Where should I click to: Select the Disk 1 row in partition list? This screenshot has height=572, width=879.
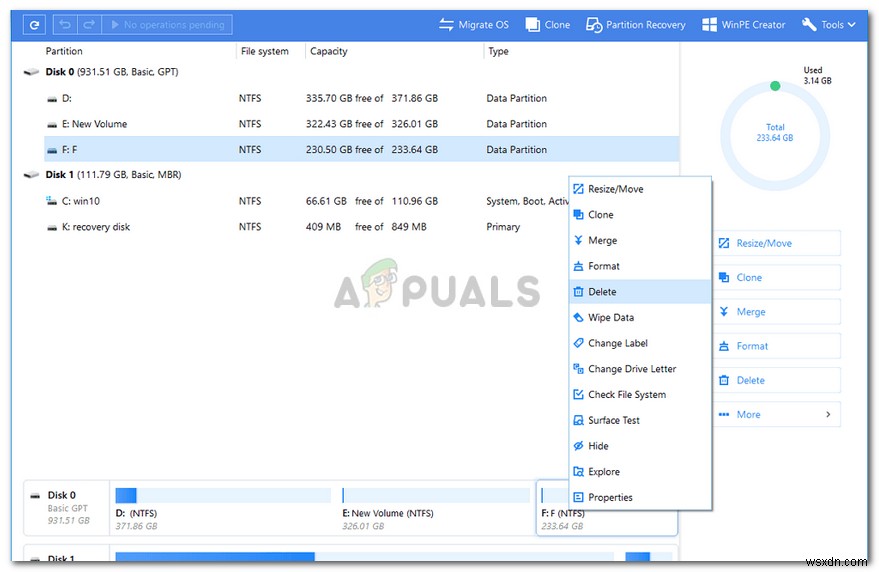point(350,175)
